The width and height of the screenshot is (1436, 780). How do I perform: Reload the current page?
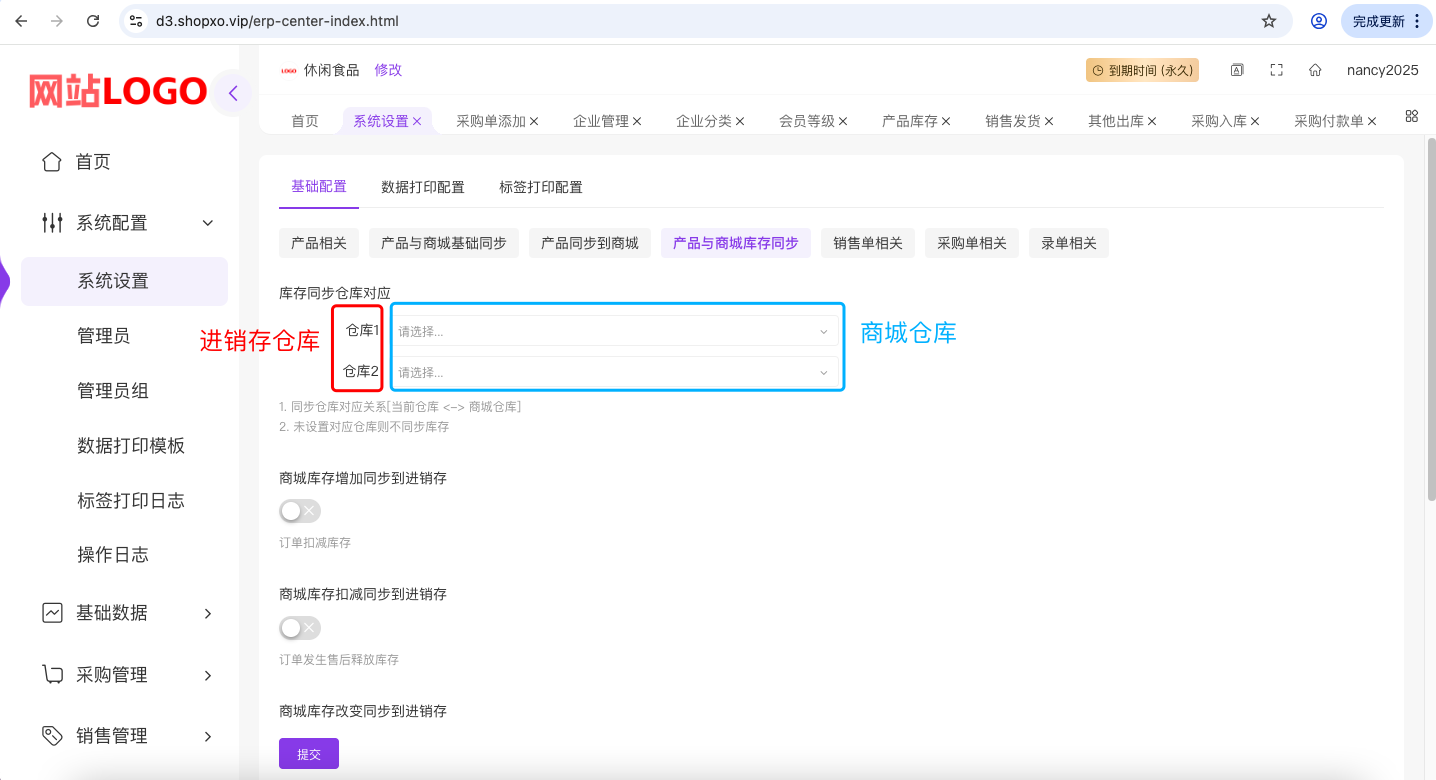[x=93, y=21]
